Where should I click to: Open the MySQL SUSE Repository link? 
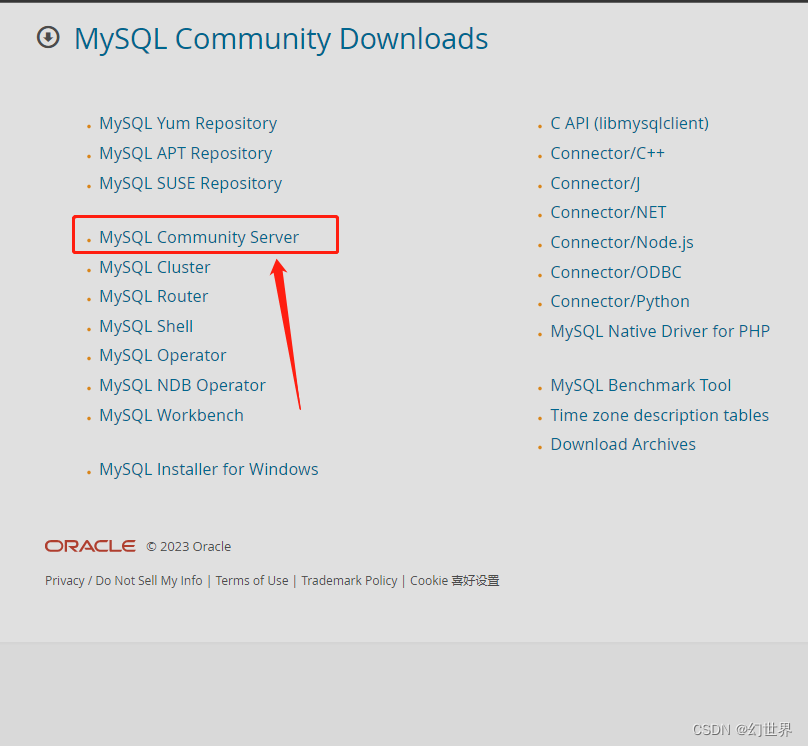190,183
